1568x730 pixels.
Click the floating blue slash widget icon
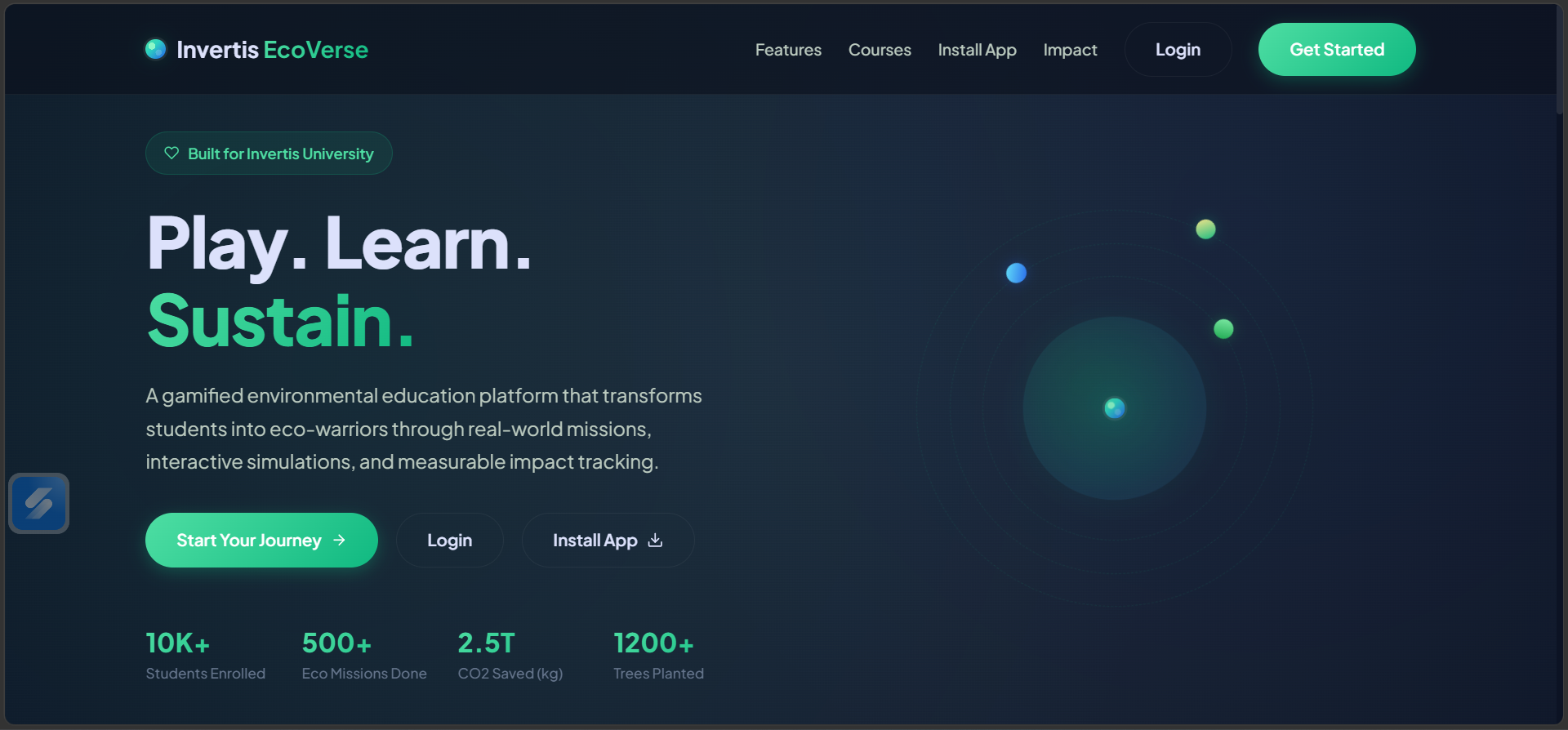coord(38,503)
